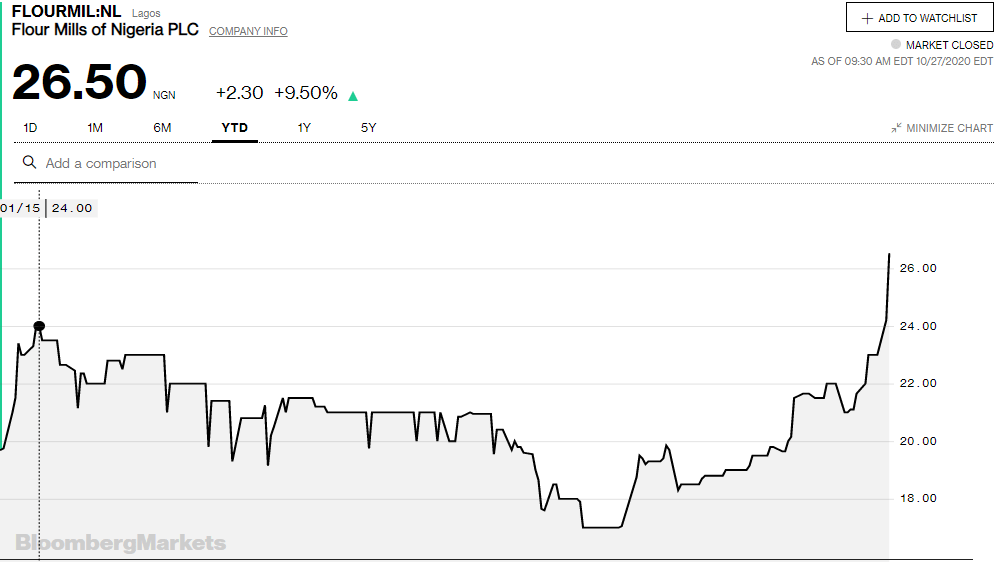Click the magnifier search icon
This screenshot has width=998, height=562.
pyautogui.click(x=30, y=163)
